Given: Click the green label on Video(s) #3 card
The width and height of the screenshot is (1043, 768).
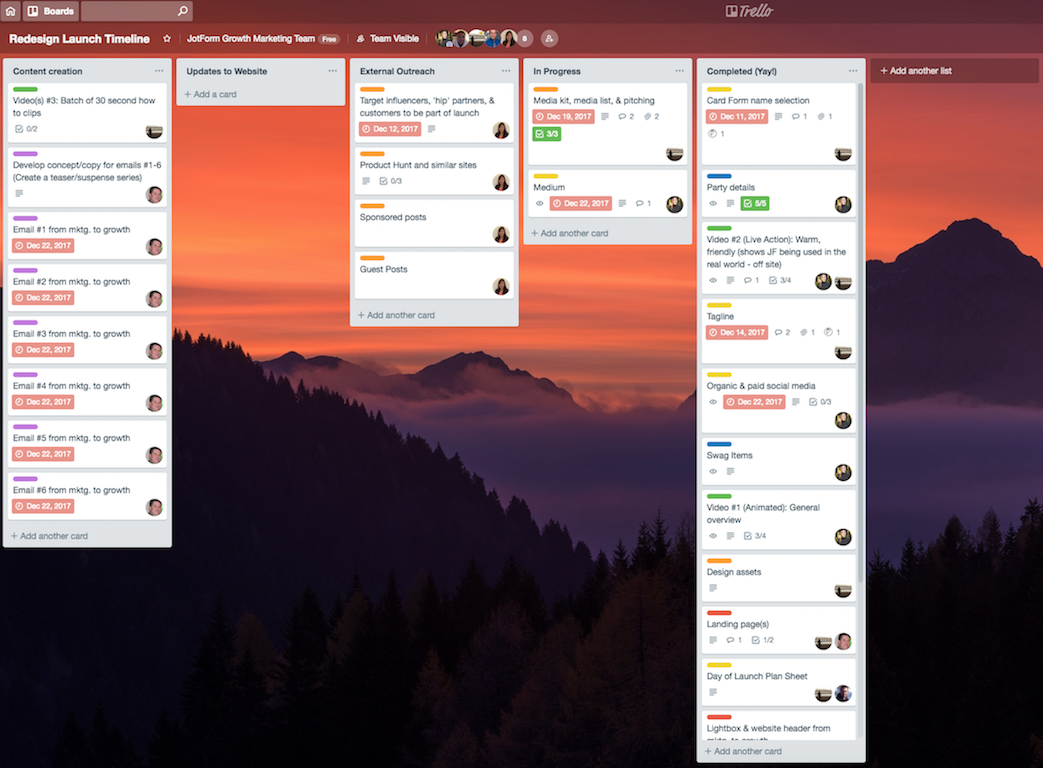Looking at the screenshot, I should point(25,89).
